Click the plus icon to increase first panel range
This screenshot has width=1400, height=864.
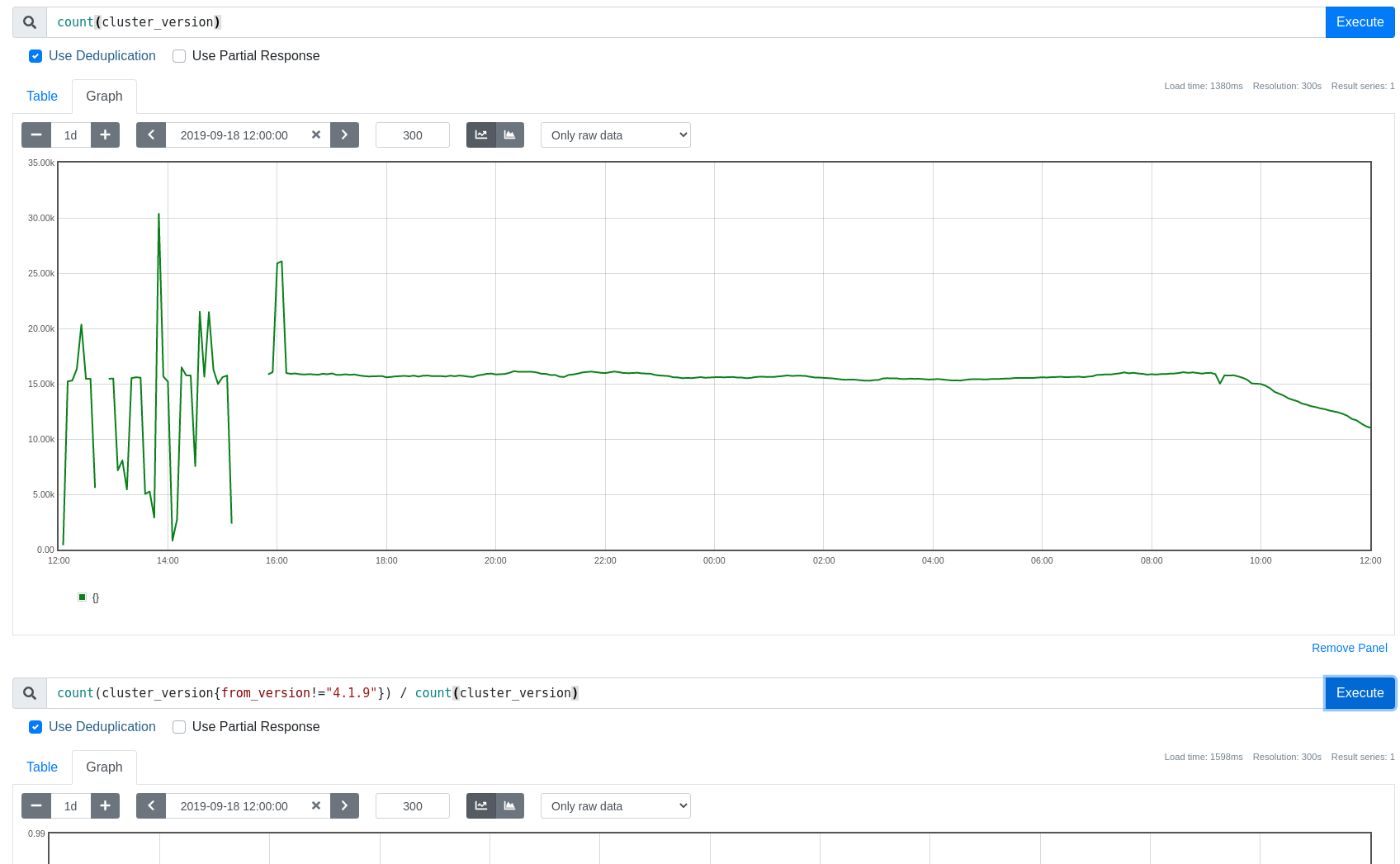tap(105, 135)
